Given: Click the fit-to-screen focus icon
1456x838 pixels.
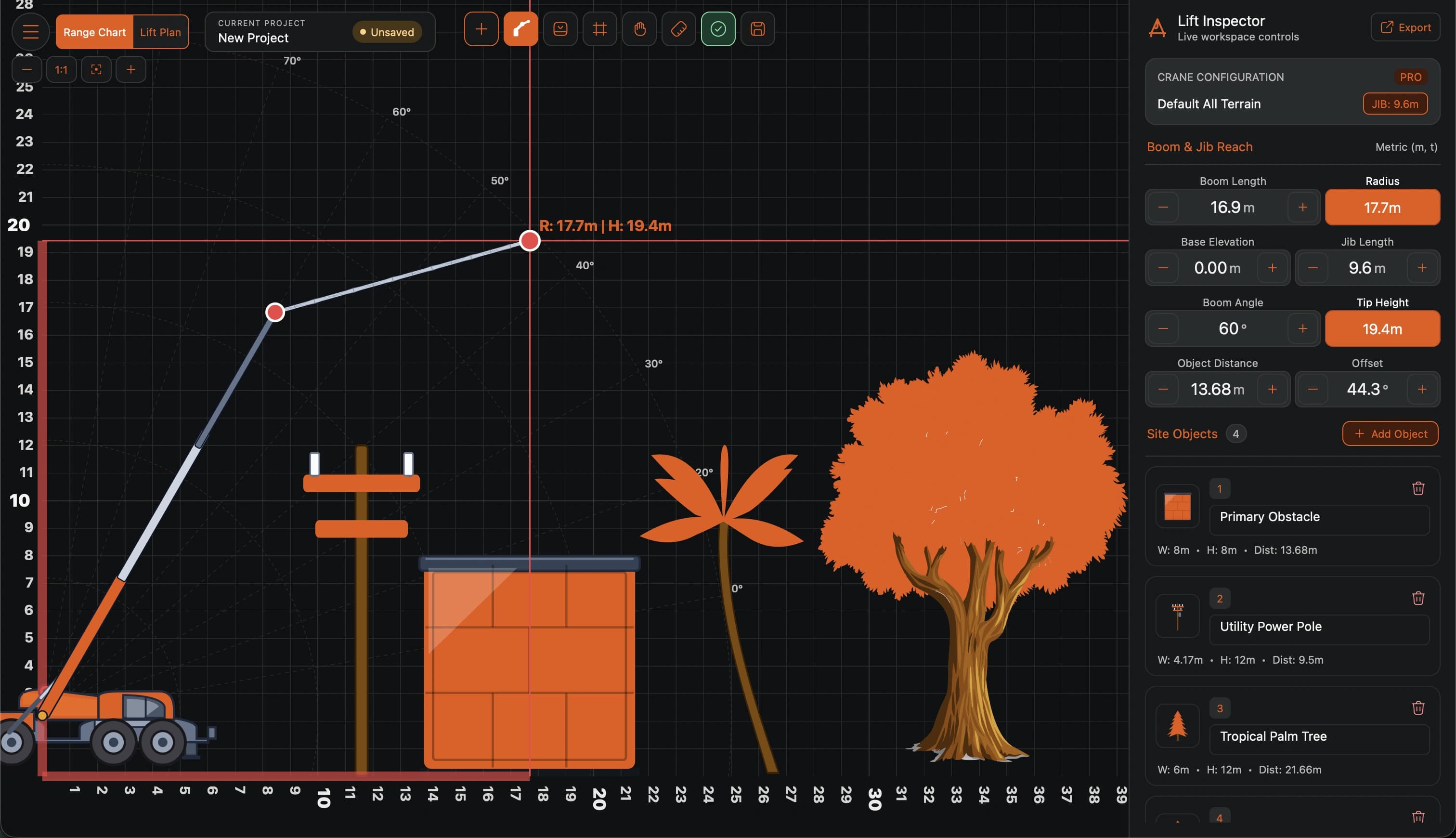Looking at the screenshot, I should [x=96, y=70].
